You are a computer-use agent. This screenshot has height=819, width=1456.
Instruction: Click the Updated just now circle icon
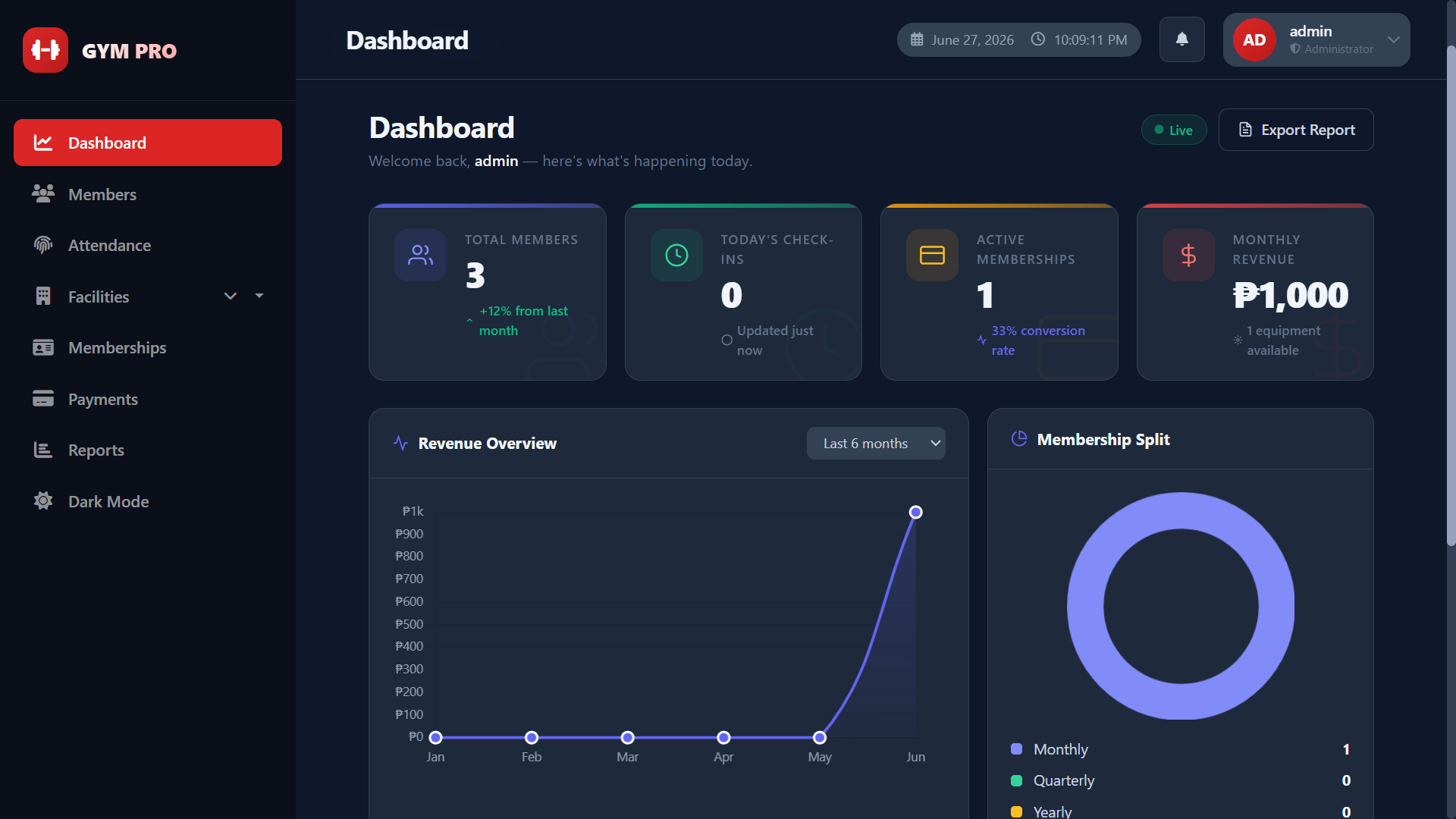(x=726, y=340)
